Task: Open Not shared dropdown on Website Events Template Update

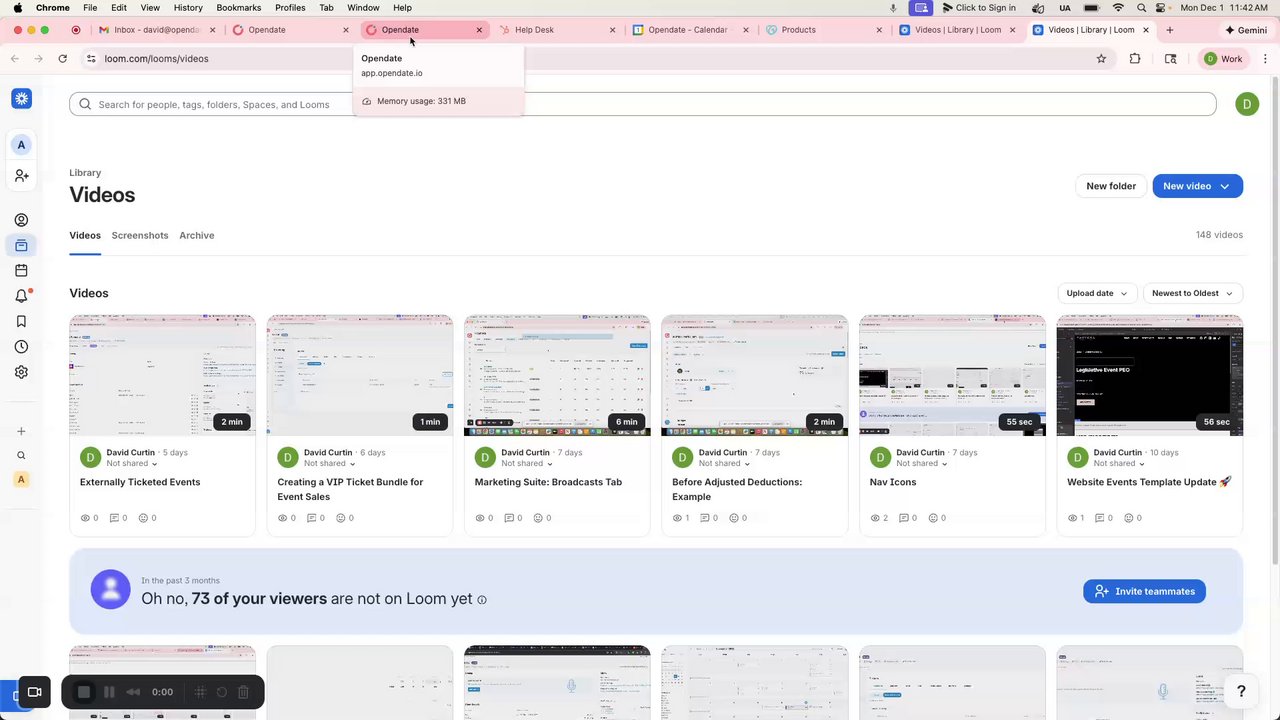Action: click(1120, 464)
